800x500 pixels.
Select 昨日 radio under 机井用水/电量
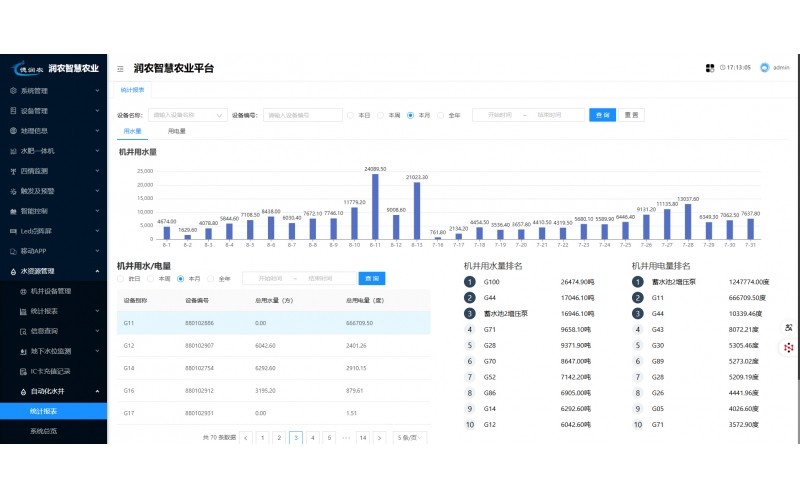click(x=121, y=278)
